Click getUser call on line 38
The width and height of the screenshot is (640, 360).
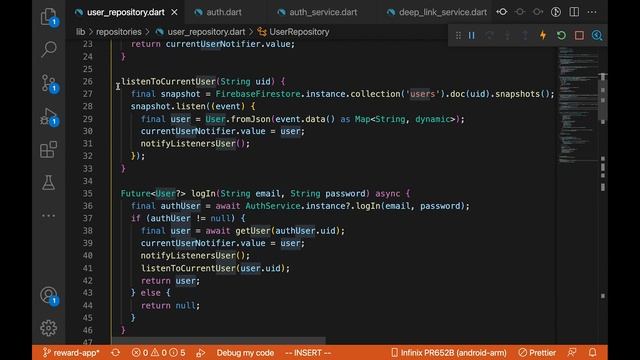[x=253, y=231]
